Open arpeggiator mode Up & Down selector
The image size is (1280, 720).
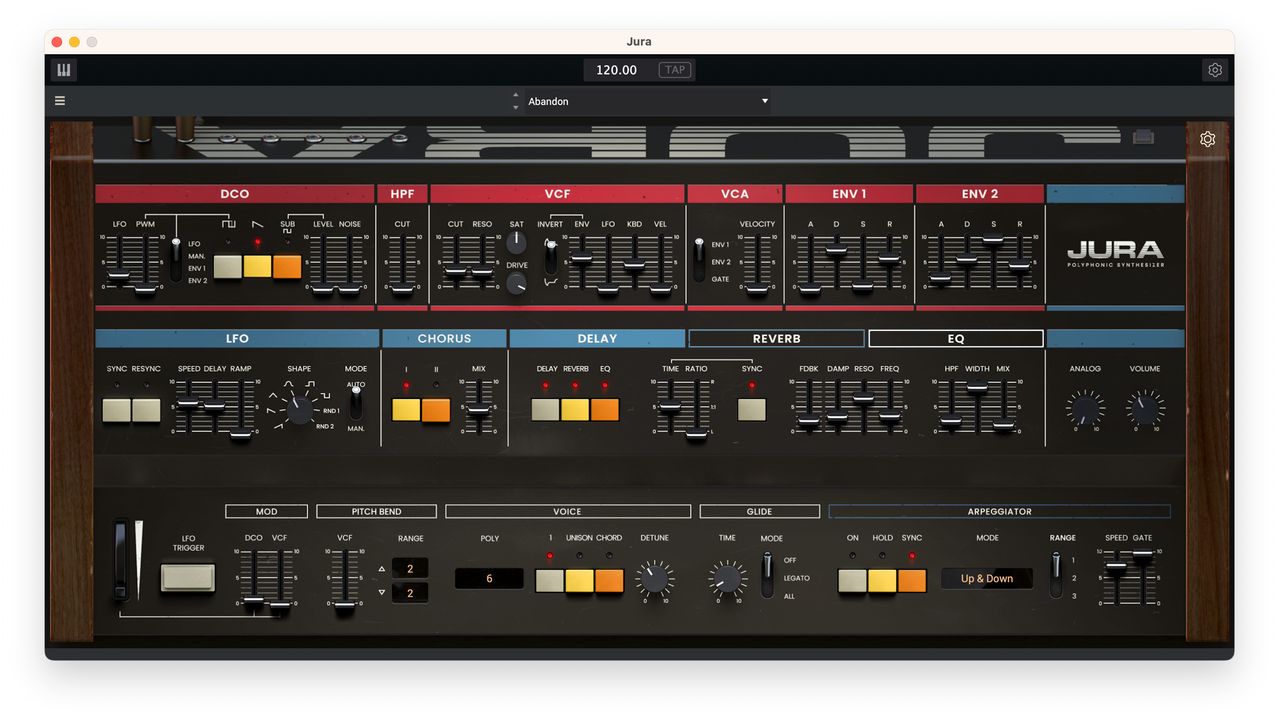pos(987,579)
